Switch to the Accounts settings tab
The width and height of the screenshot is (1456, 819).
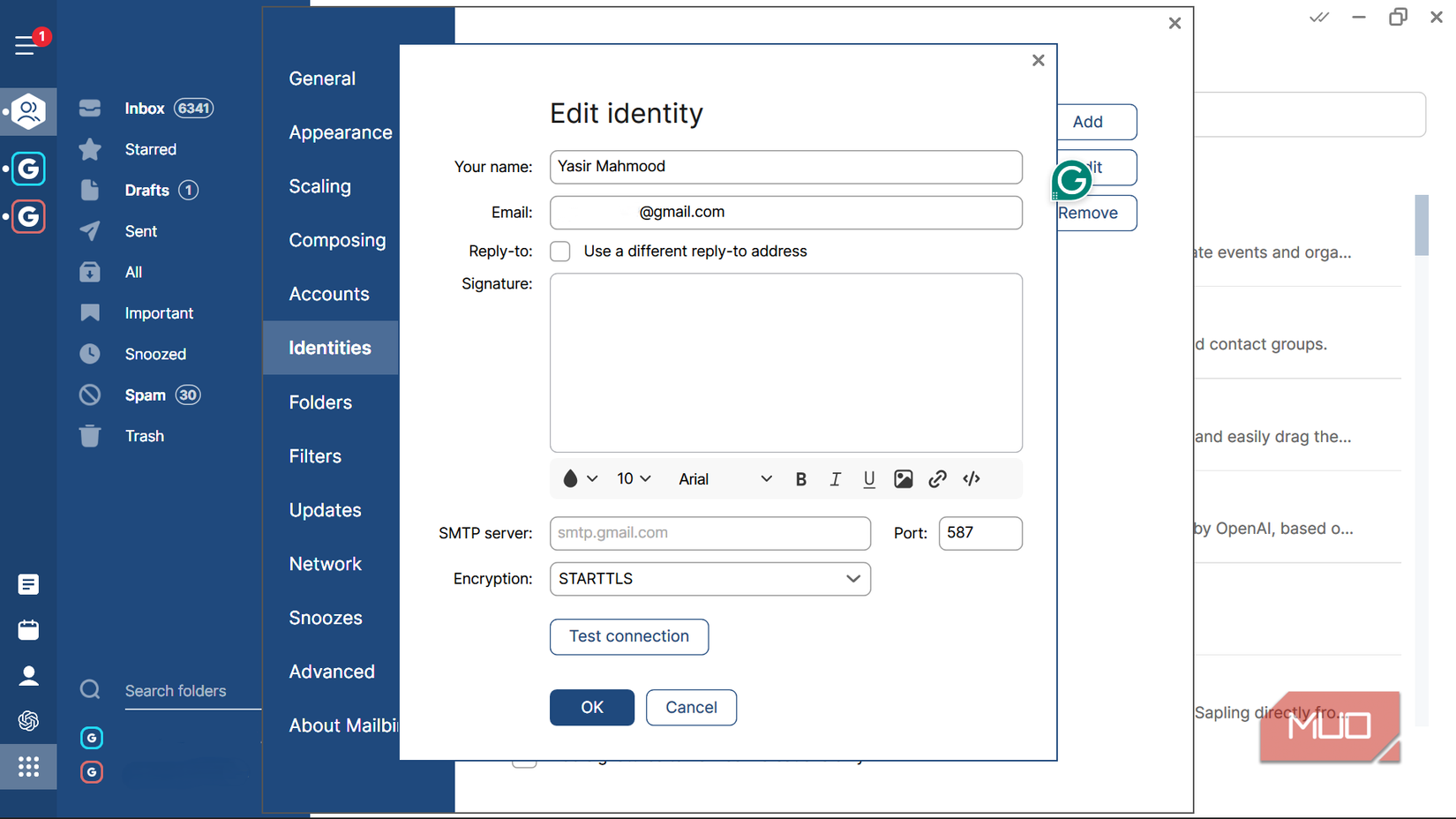329,294
